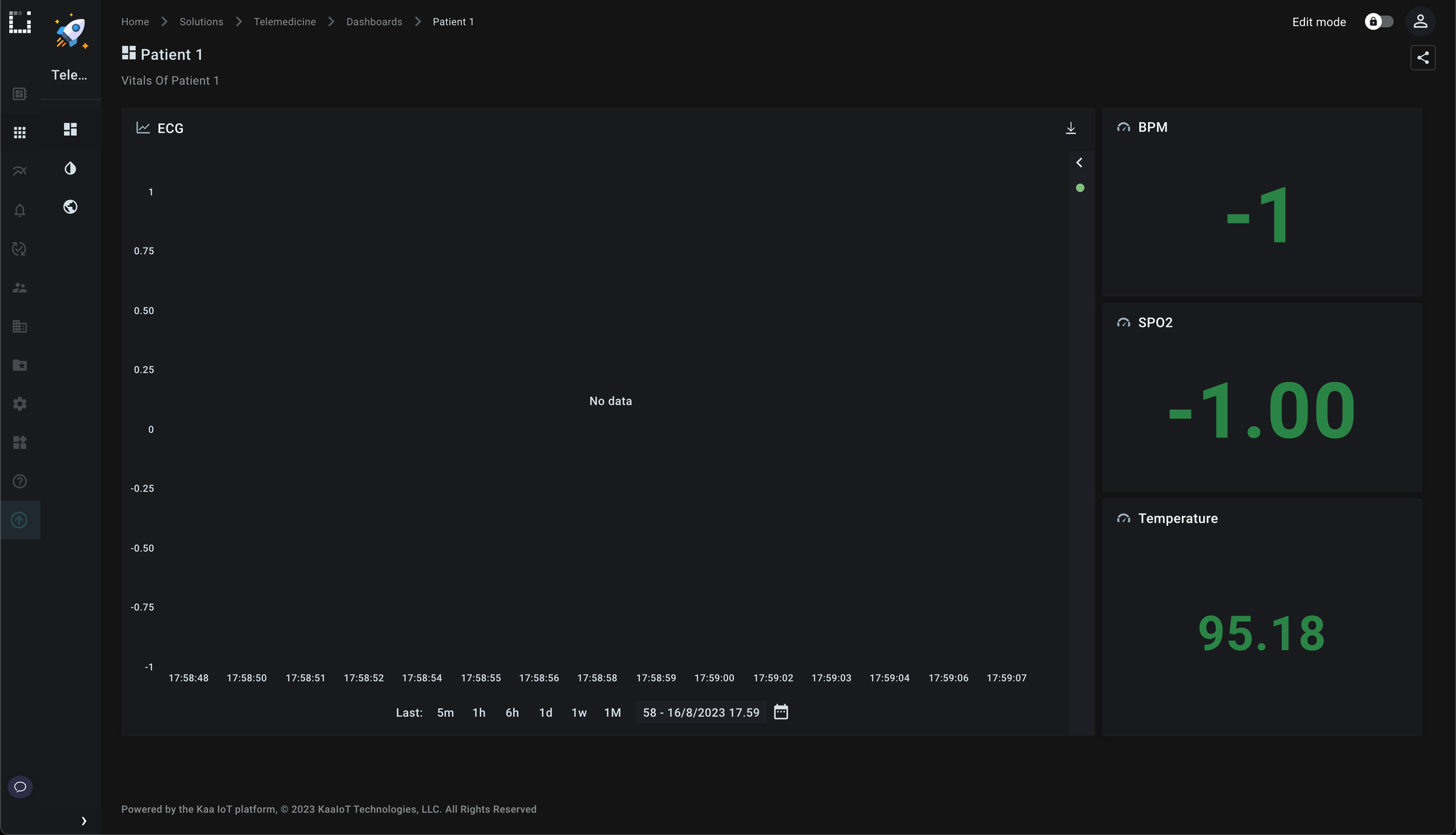Open the users icon in sidebar
The width and height of the screenshot is (1456, 835).
[x=20, y=287]
